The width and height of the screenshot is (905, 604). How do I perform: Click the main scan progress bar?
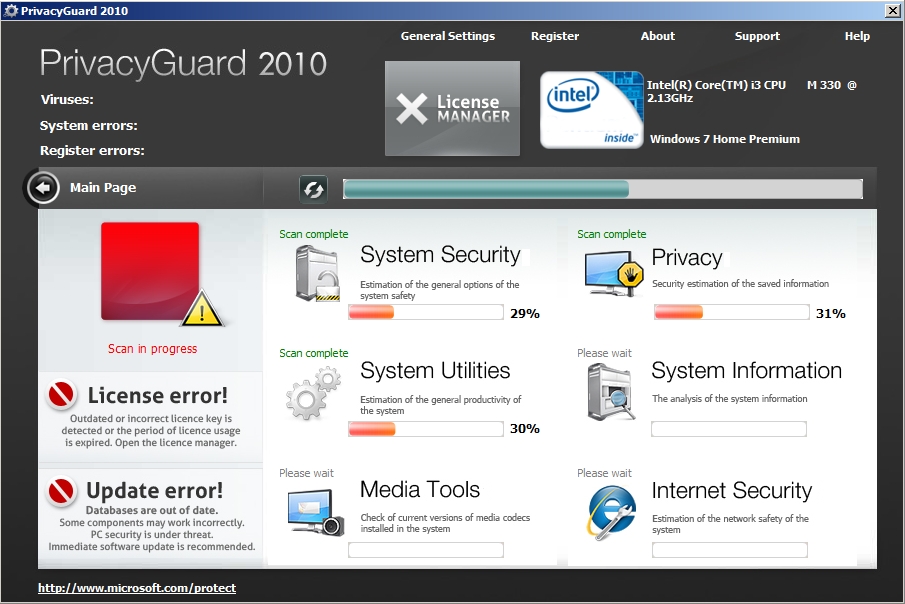pos(603,189)
